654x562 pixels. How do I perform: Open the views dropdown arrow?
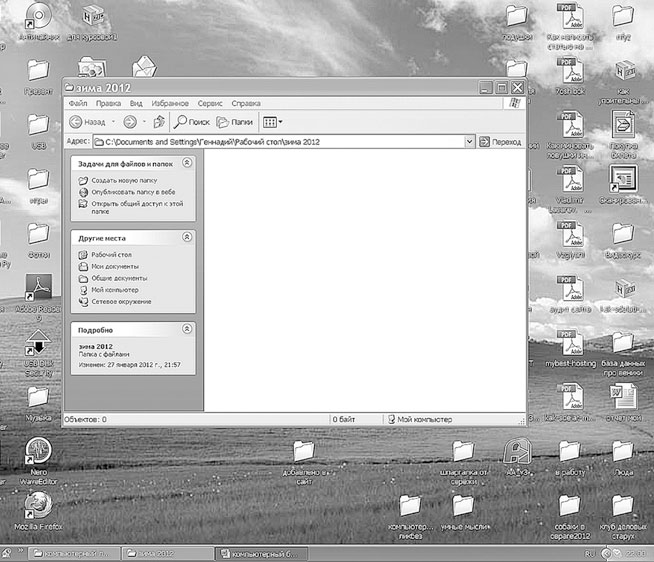coord(280,122)
